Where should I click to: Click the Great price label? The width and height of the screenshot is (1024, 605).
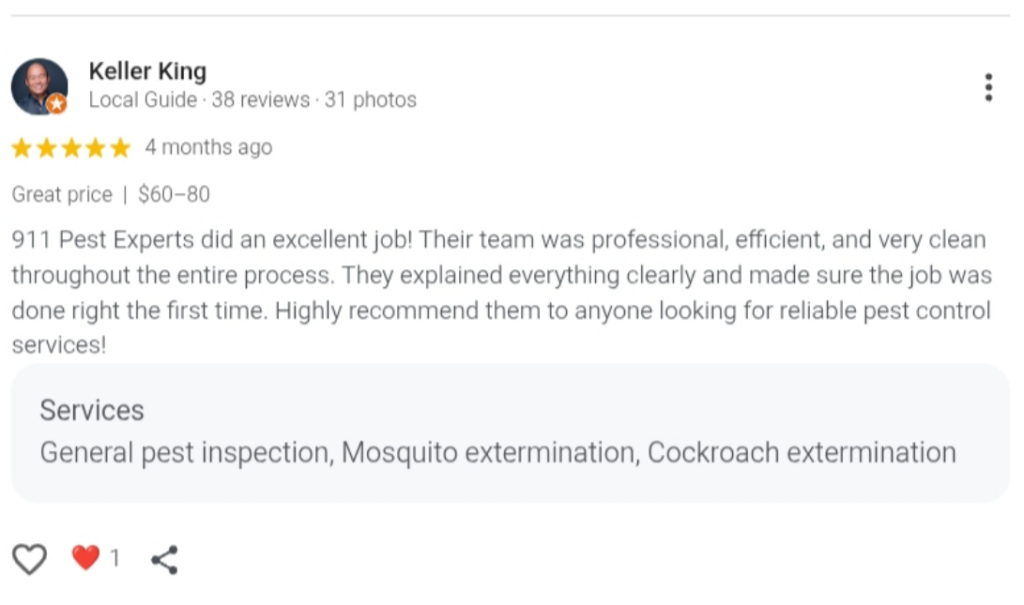pos(61,194)
